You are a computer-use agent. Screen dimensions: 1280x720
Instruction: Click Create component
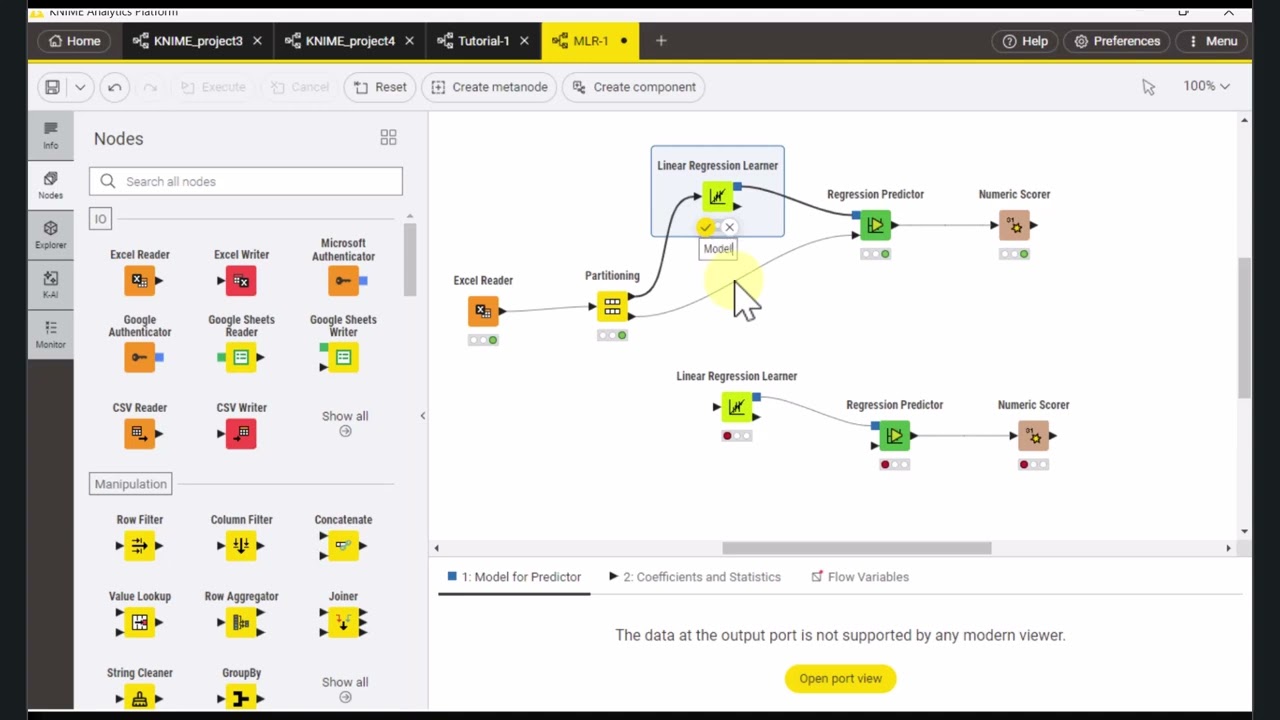[x=634, y=87]
